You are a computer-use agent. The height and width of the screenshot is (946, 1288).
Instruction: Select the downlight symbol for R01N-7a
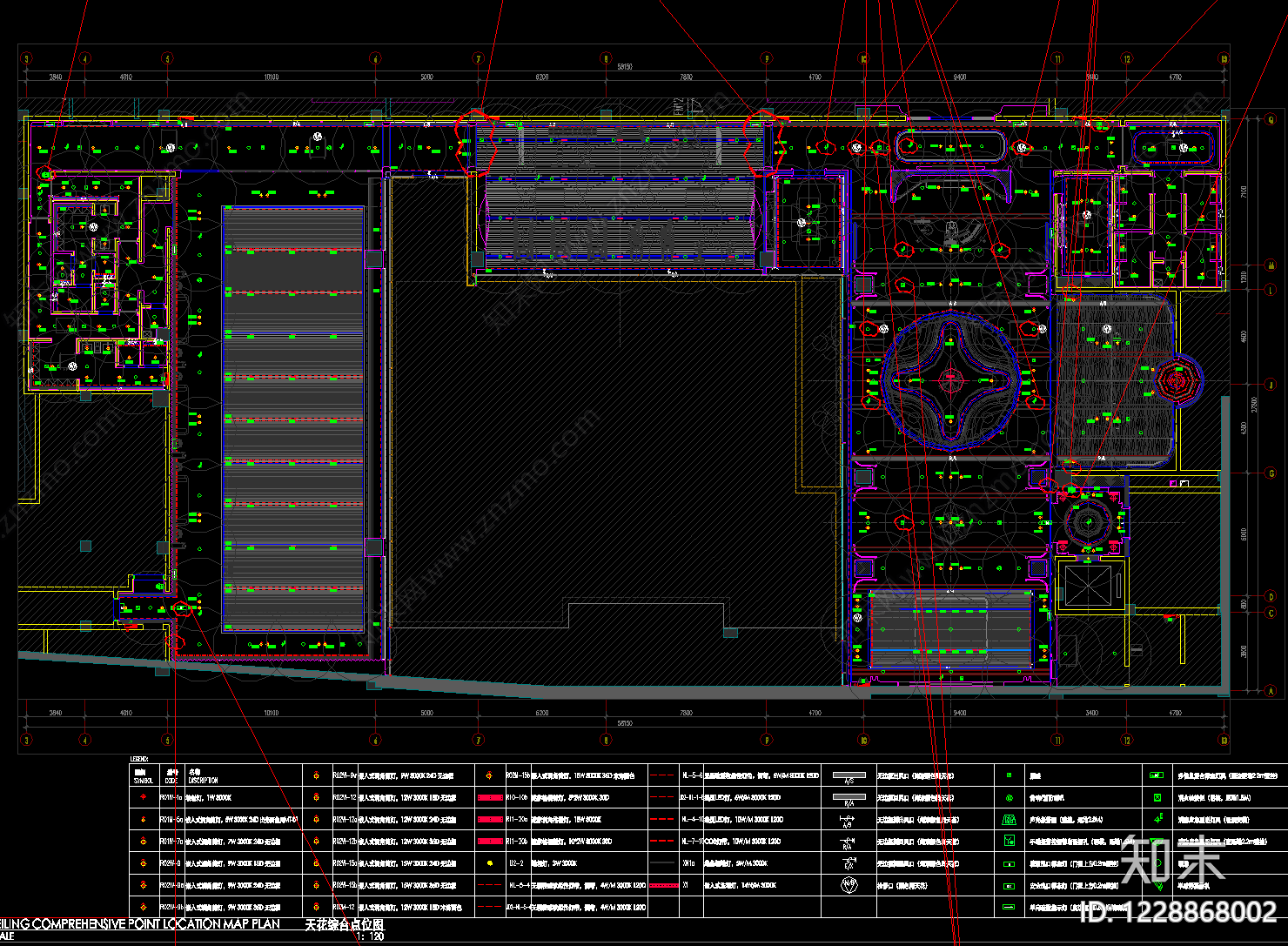[144, 842]
